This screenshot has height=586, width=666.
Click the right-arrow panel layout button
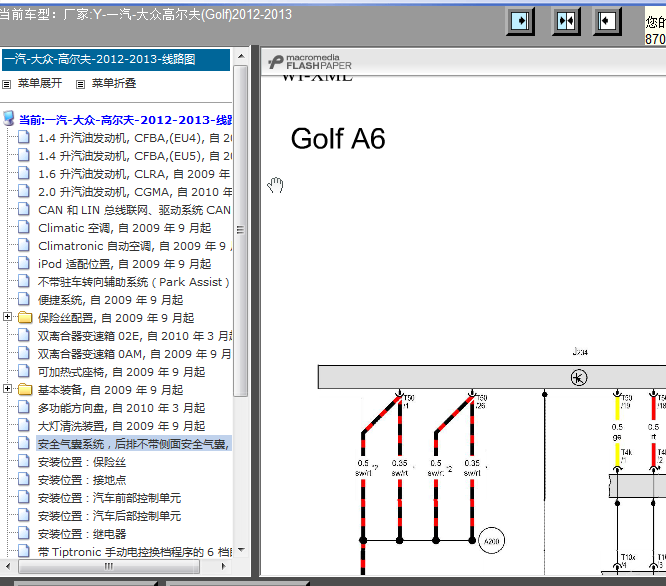point(520,21)
